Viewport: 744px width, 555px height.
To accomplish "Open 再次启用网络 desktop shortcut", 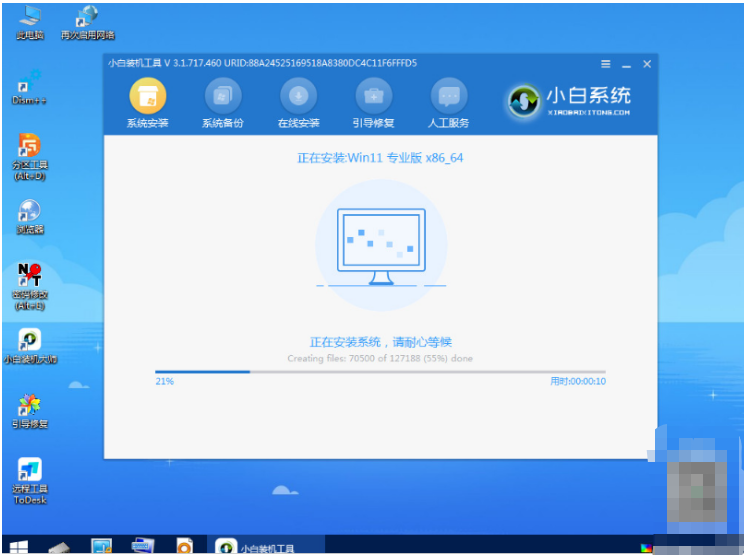I will 88,23.
